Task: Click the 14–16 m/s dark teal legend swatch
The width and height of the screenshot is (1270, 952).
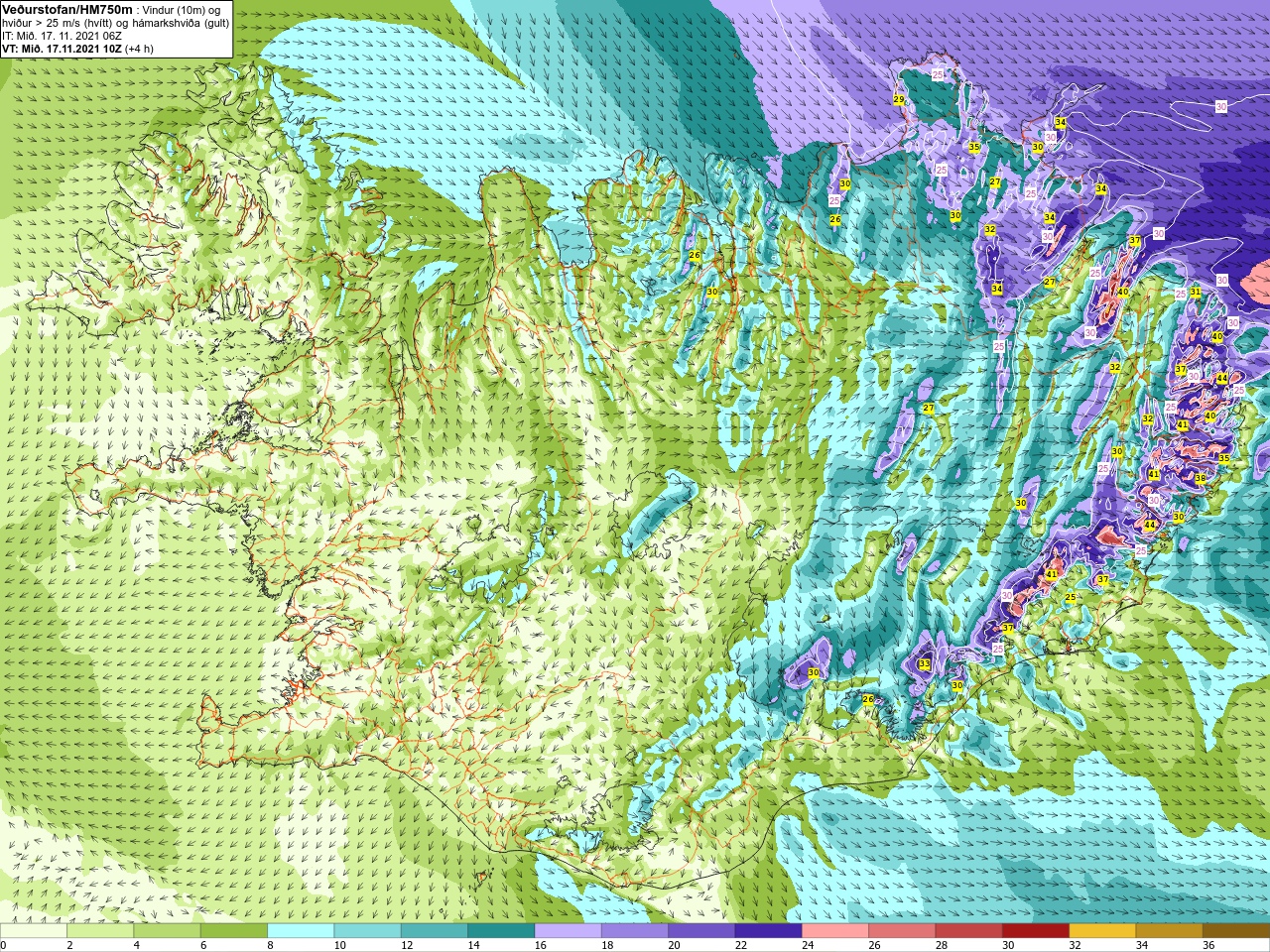Action: pyautogui.click(x=501, y=931)
